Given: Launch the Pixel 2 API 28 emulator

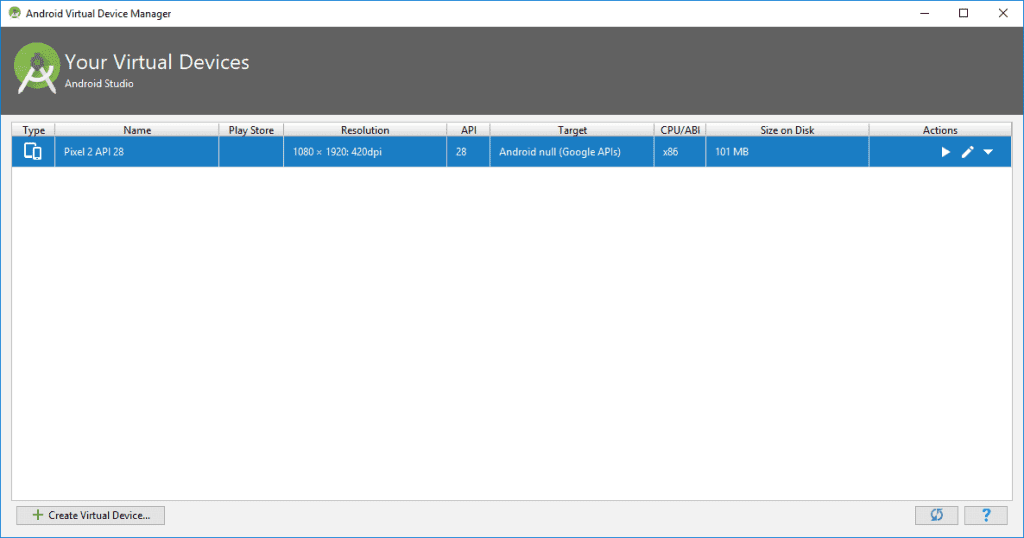Looking at the screenshot, I should pos(945,152).
